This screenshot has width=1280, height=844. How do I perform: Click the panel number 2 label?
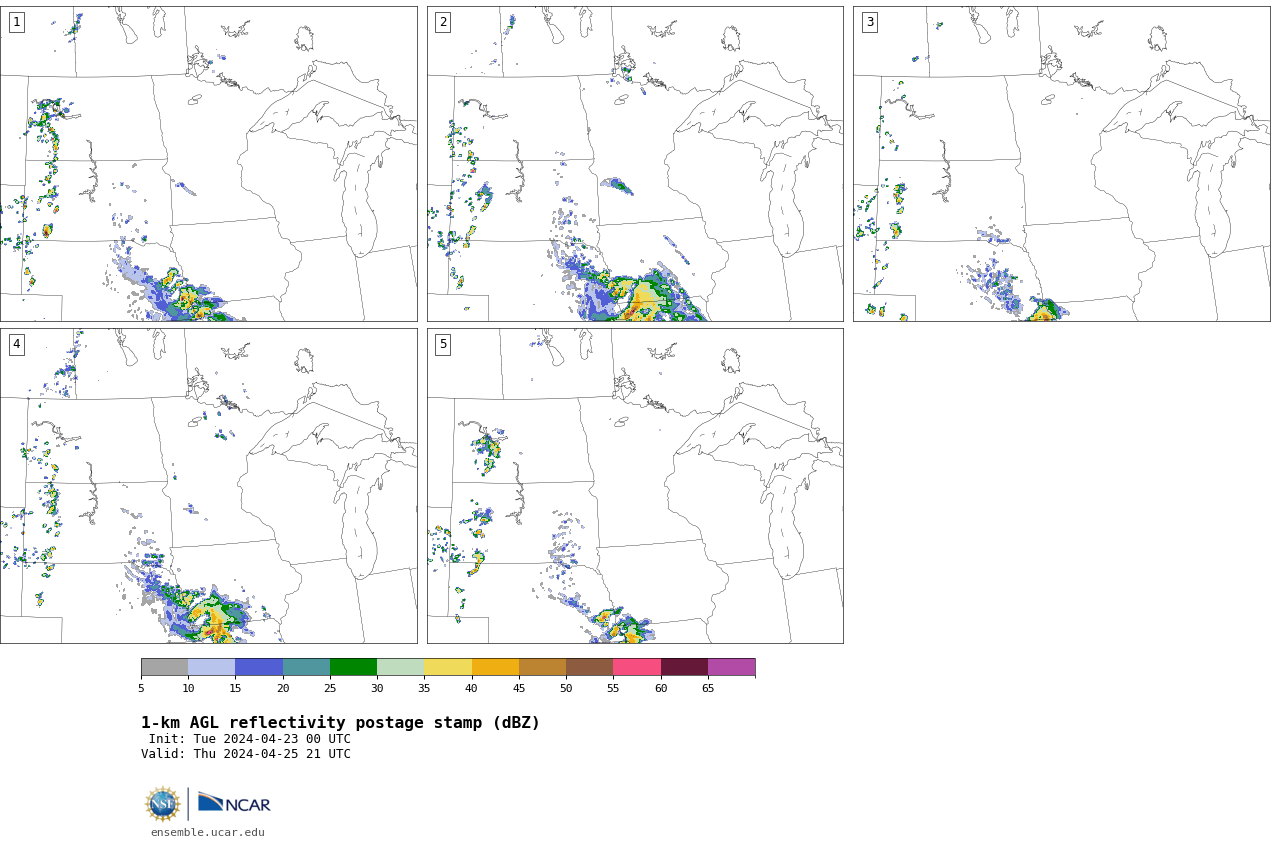pyautogui.click(x=443, y=22)
